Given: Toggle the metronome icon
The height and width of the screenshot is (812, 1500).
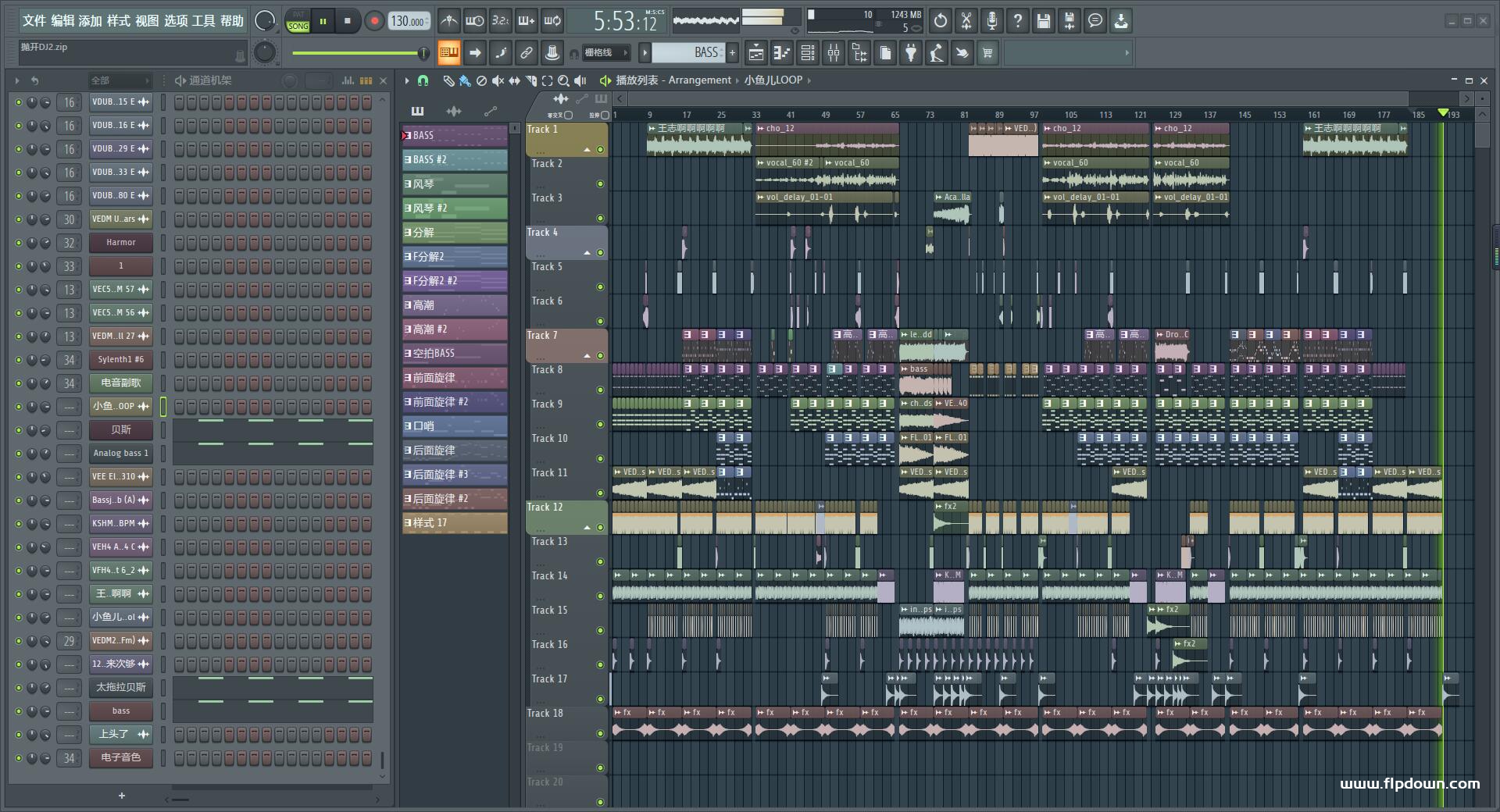Looking at the screenshot, I should (x=448, y=21).
